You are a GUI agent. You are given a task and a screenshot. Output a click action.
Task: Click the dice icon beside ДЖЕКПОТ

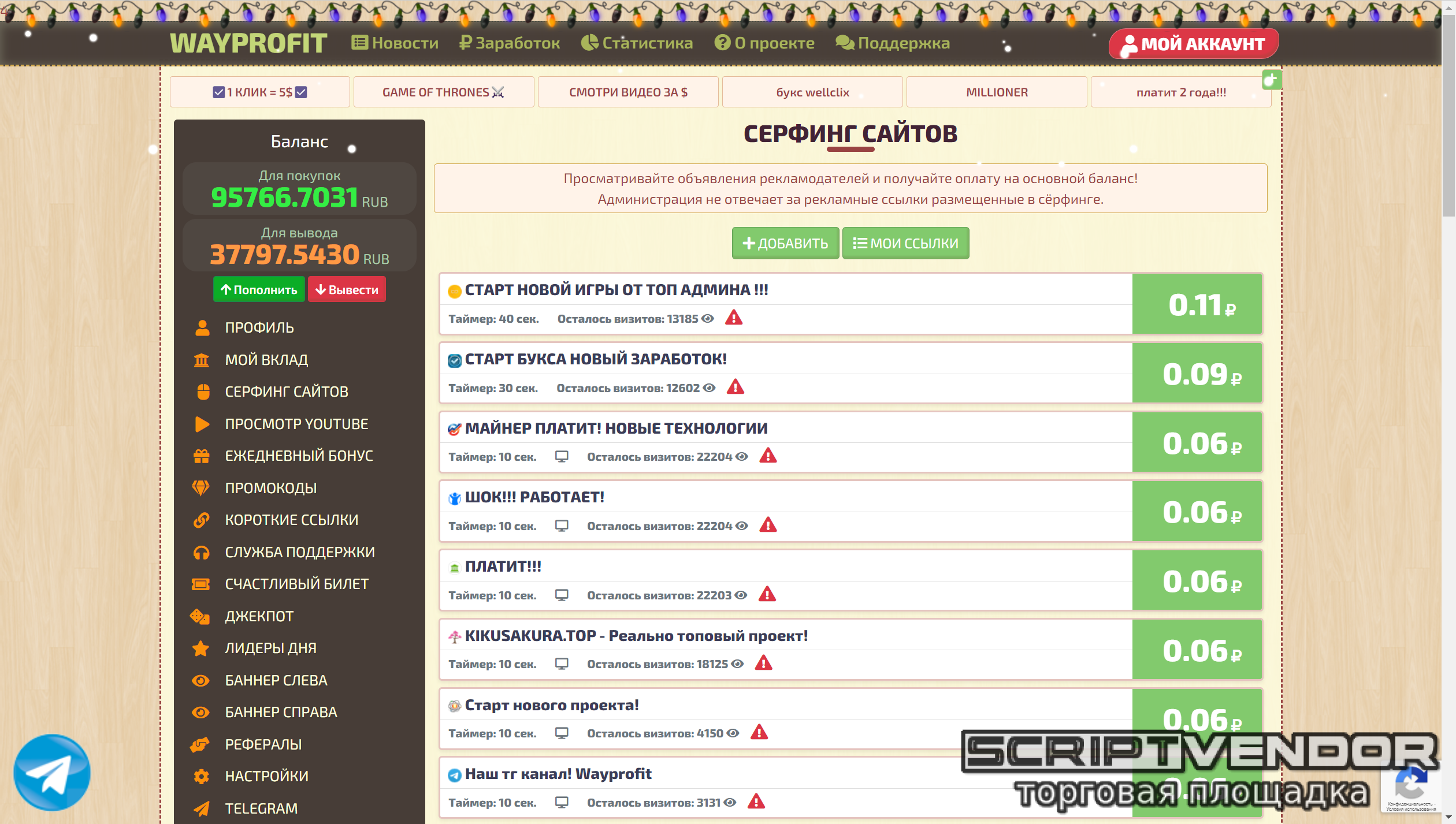pyautogui.click(x=200, y=616)
